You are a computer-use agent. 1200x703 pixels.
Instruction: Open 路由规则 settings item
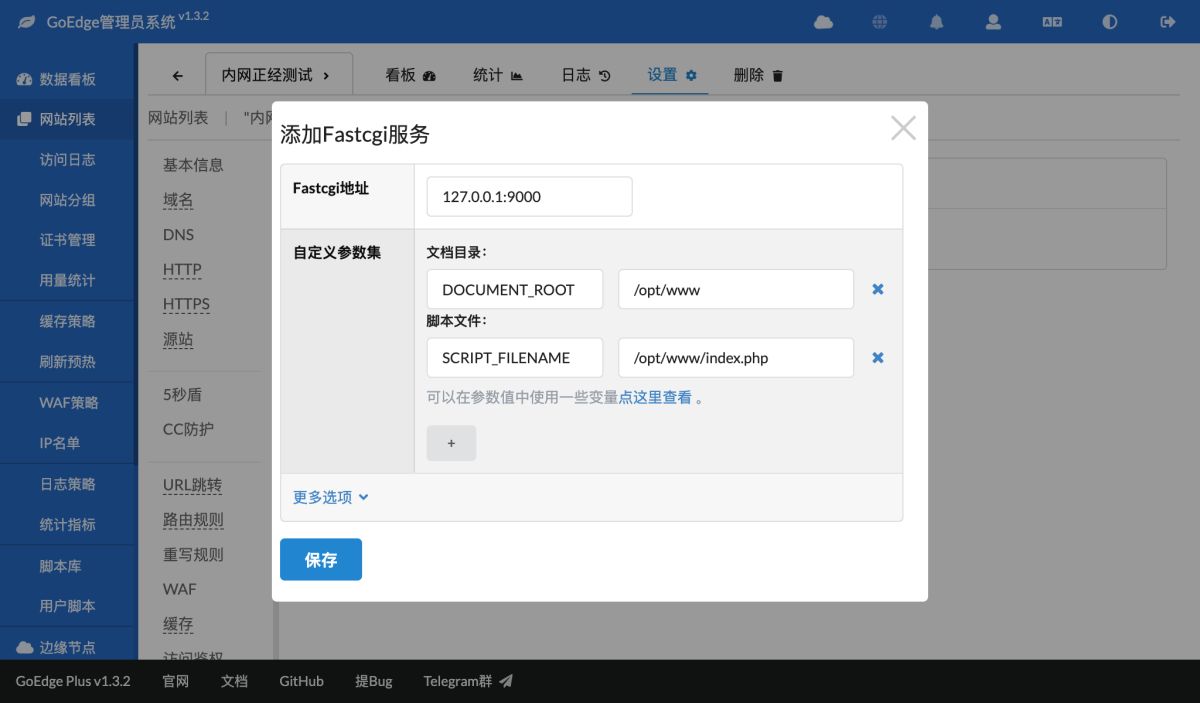pyautogui.click(x=193, y=520)
